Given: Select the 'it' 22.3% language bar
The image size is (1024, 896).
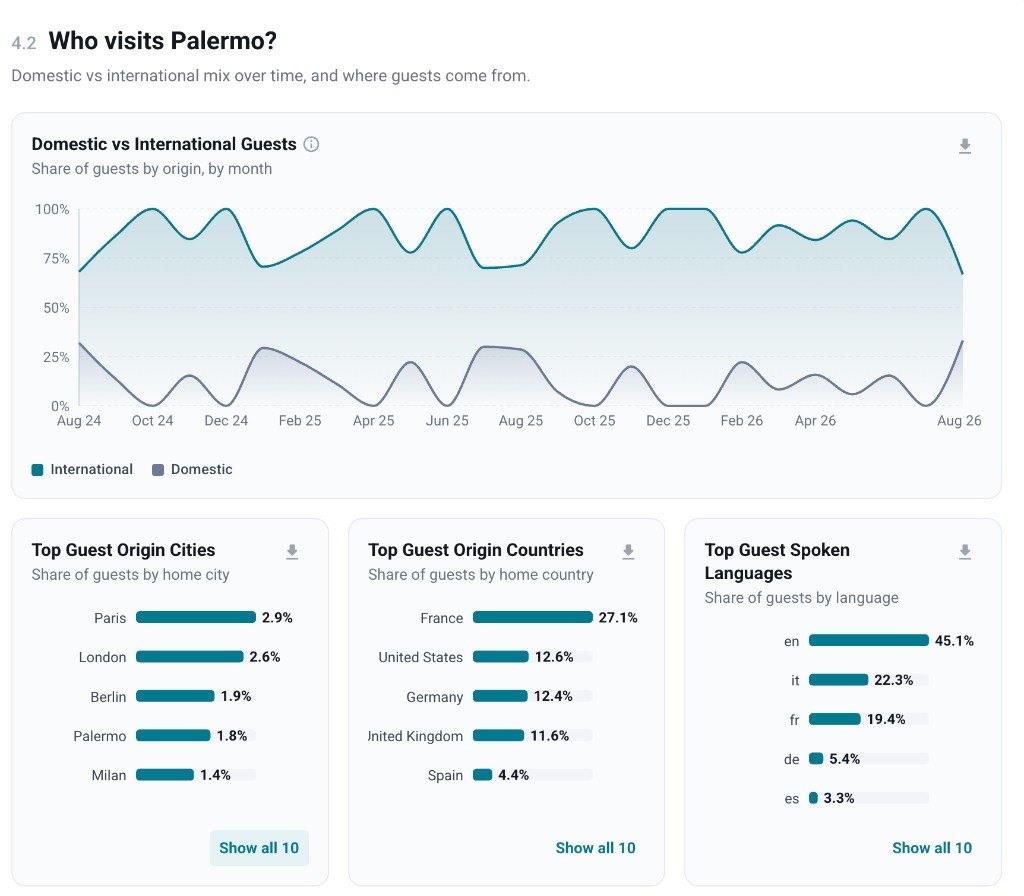Looking at the screenshot, I should click(x=839, y=680).
